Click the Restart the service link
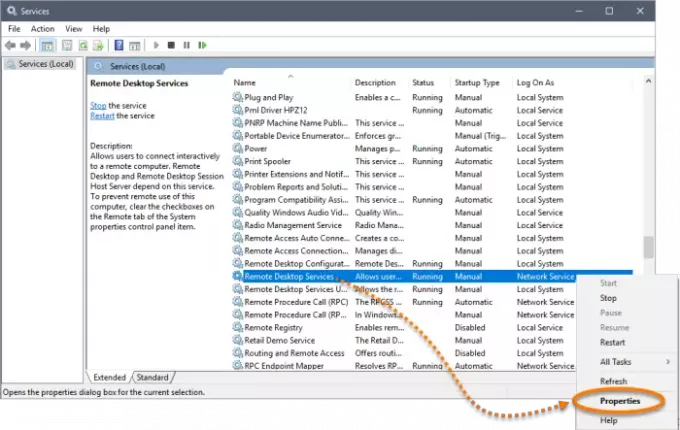Image resolution: width=680 pixels, height=430 pixels. pyautogui.click(x=102, y=116)
